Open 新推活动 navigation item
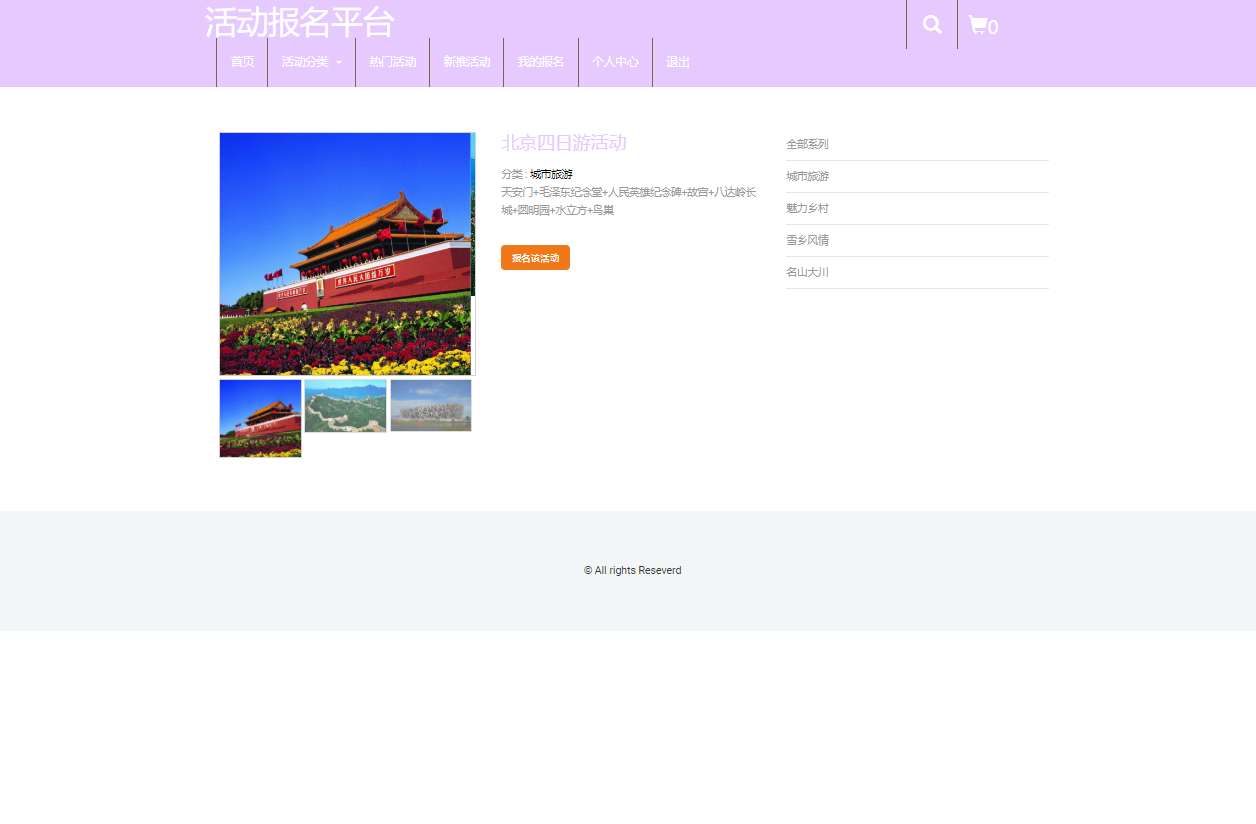Viewport: 1256px width, 824px height. point(466,62)
